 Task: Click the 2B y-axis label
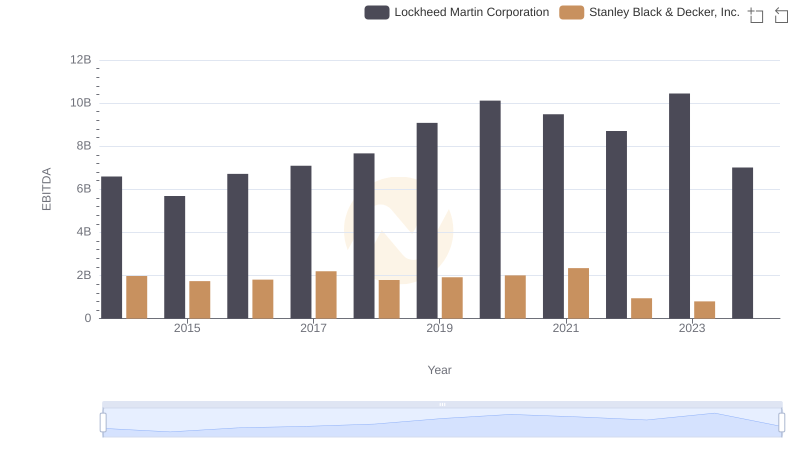tap(84, 275)
